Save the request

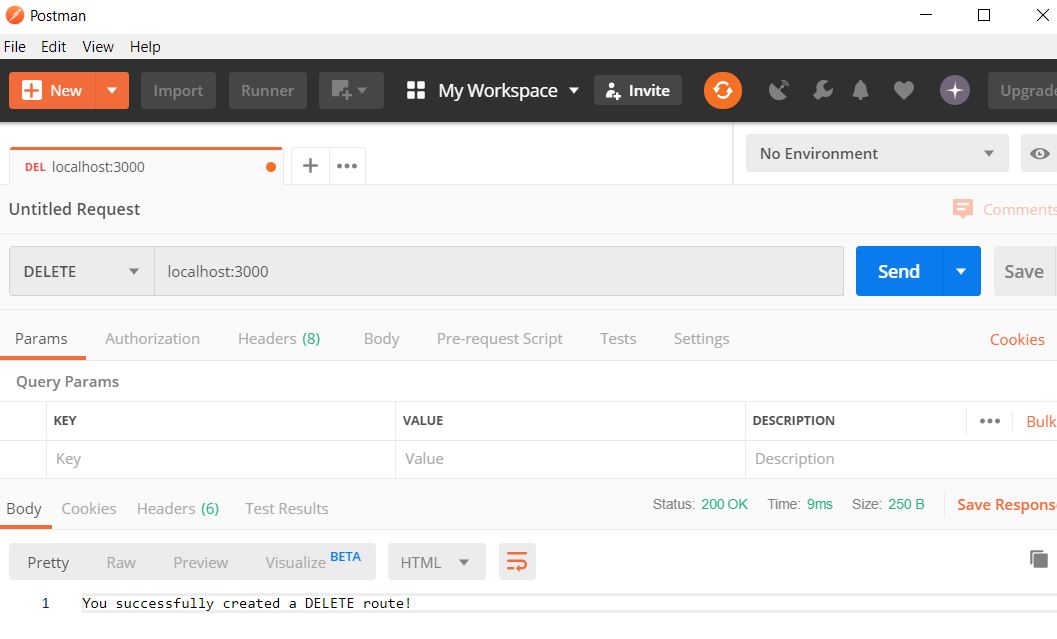(x=1024, y=271)
